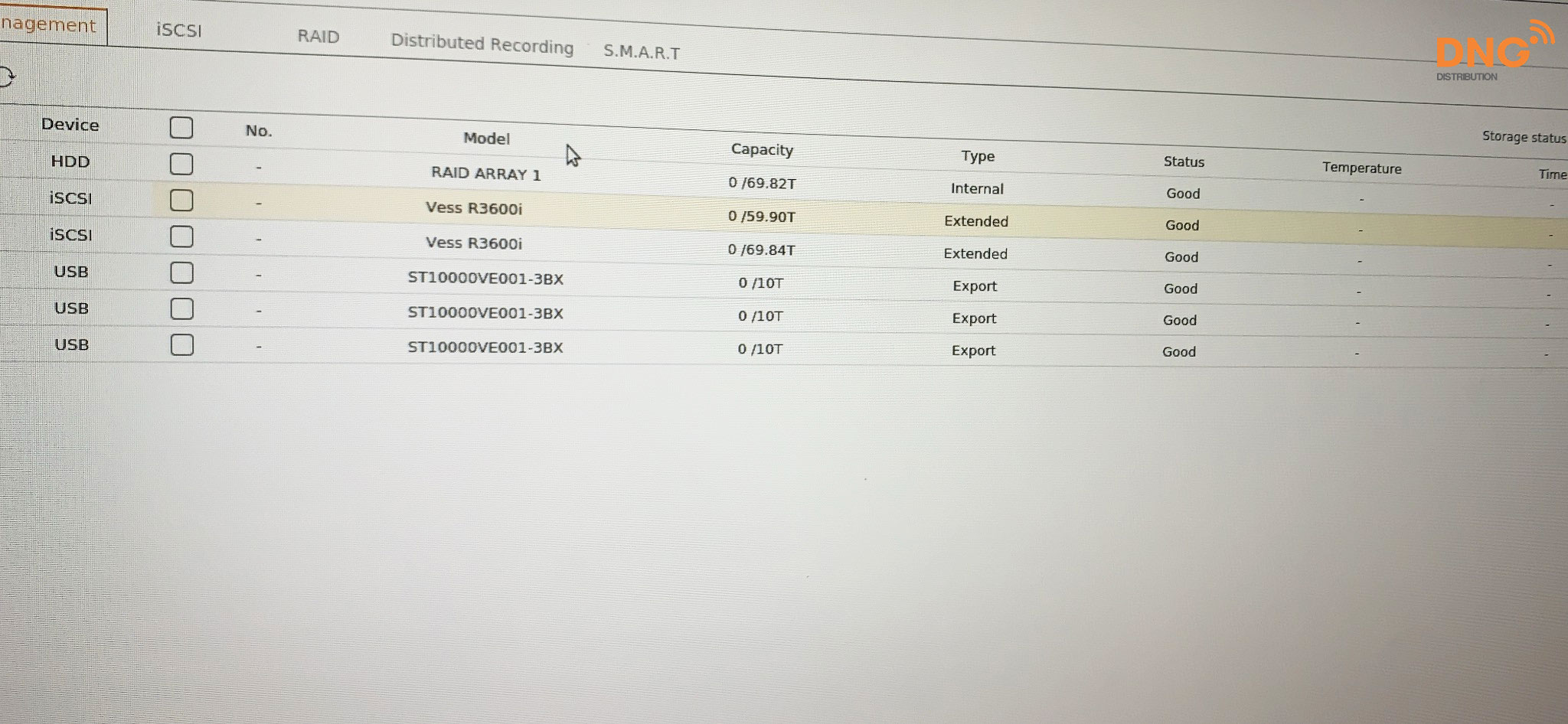The height and width of the screenshot is (724, 1568).
Task: Click the Status column header
Action: pyautogui.click(x=1184, y=161)
